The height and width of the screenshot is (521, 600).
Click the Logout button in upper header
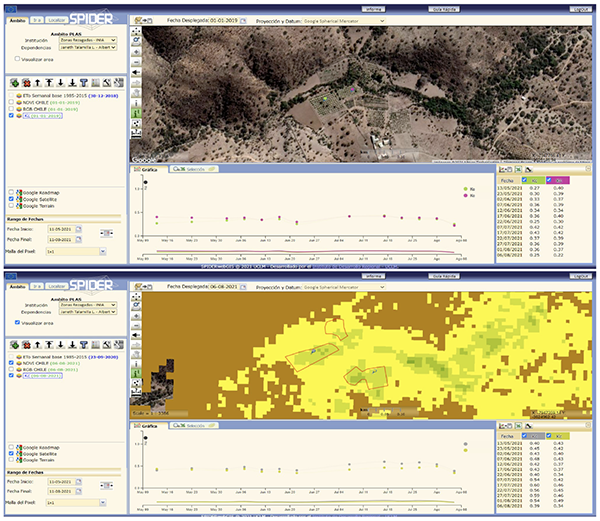pos(579,8)
